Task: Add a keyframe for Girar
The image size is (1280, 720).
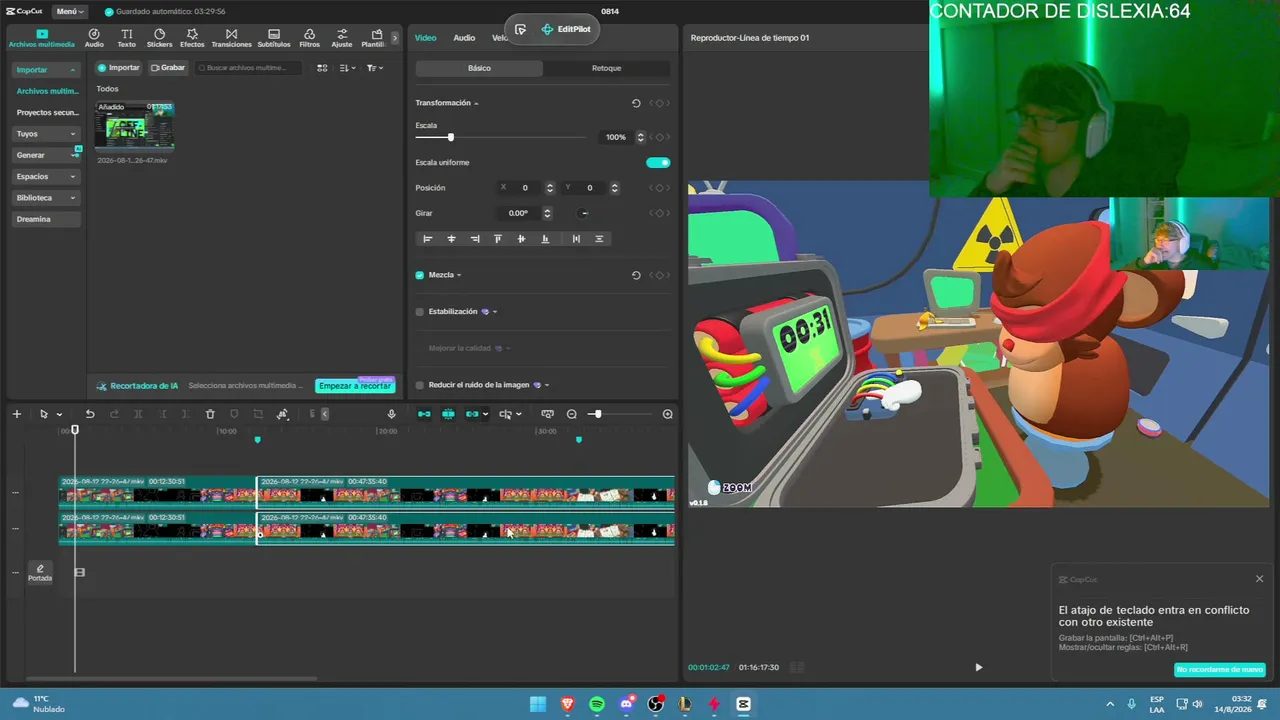Action: point(659,213)
